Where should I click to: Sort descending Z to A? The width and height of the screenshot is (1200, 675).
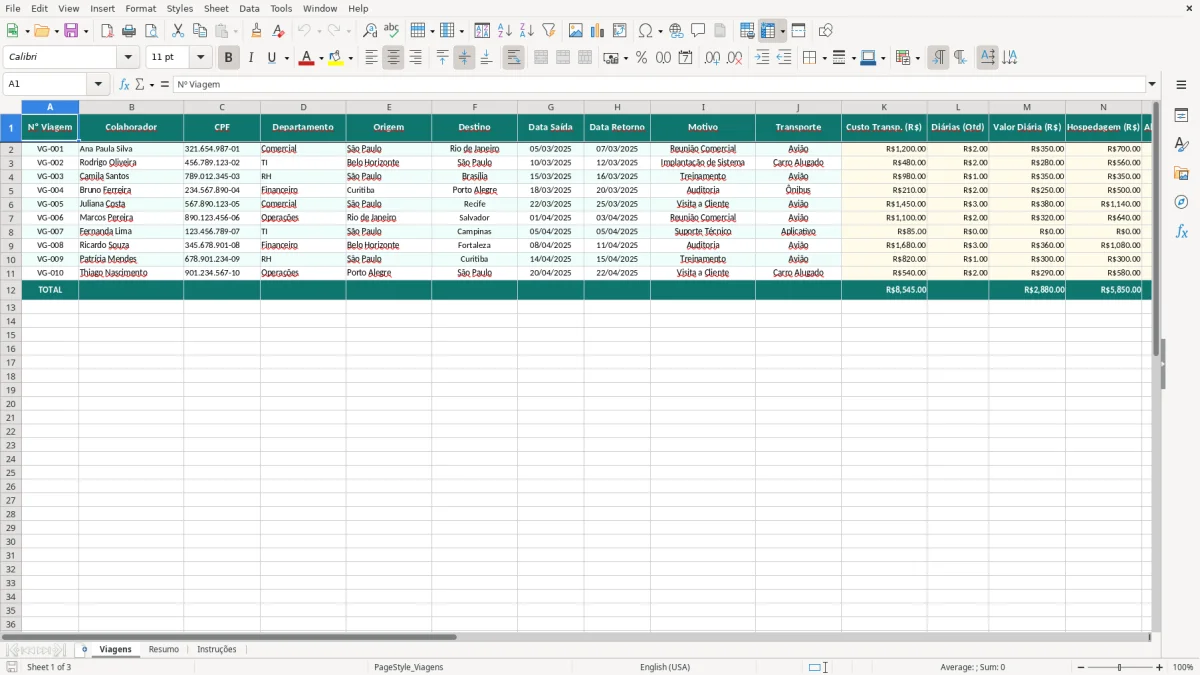pyautogui.click(x=527, y=31)
